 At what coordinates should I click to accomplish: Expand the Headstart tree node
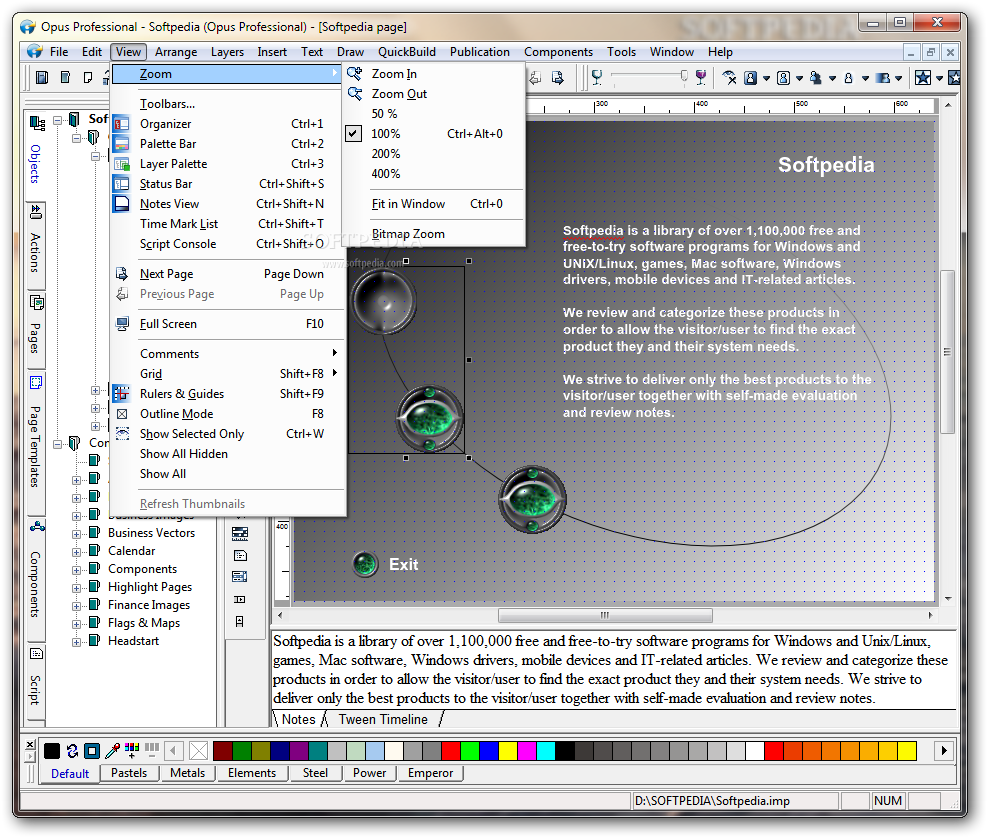tap(76, 642)
